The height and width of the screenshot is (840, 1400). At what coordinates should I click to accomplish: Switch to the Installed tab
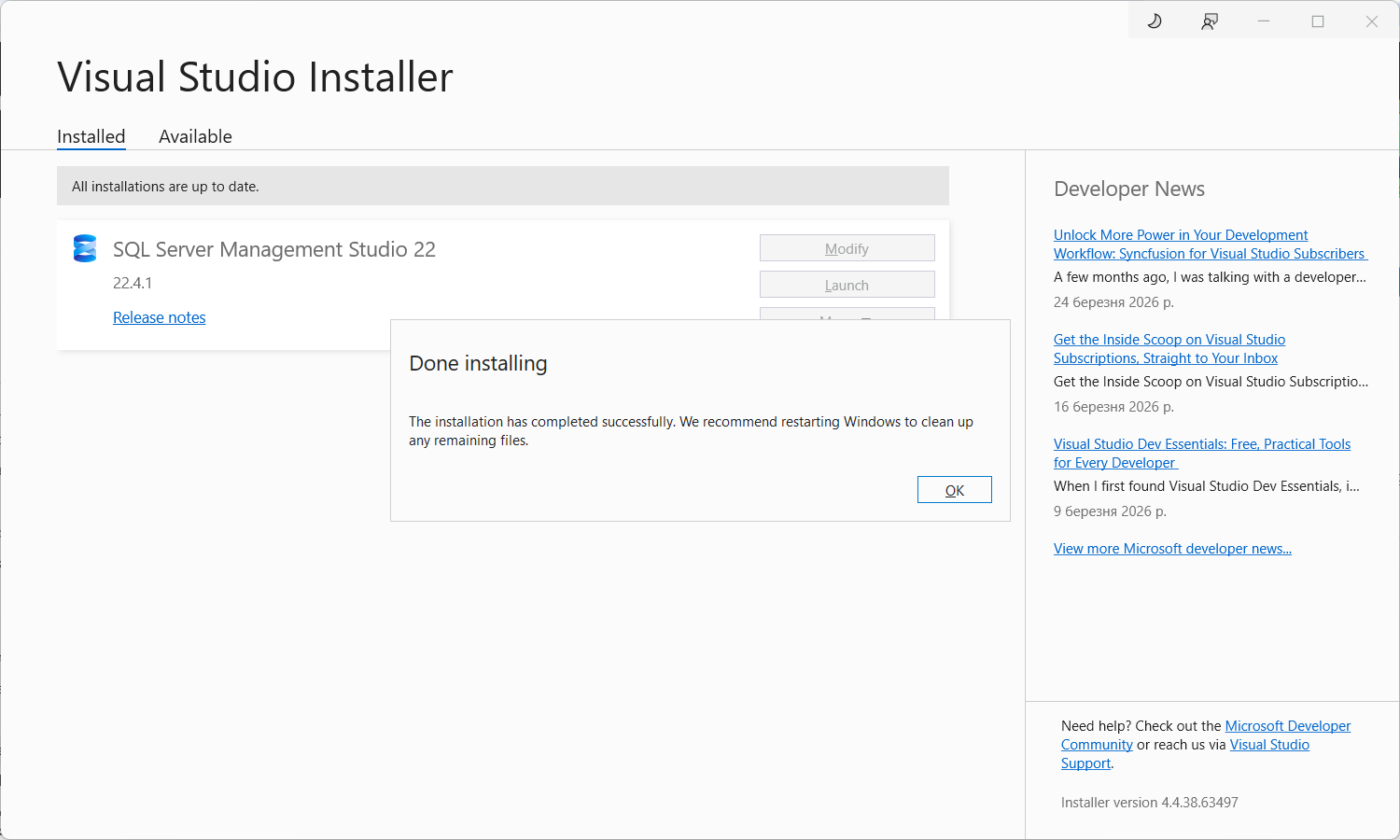(91, 136)
